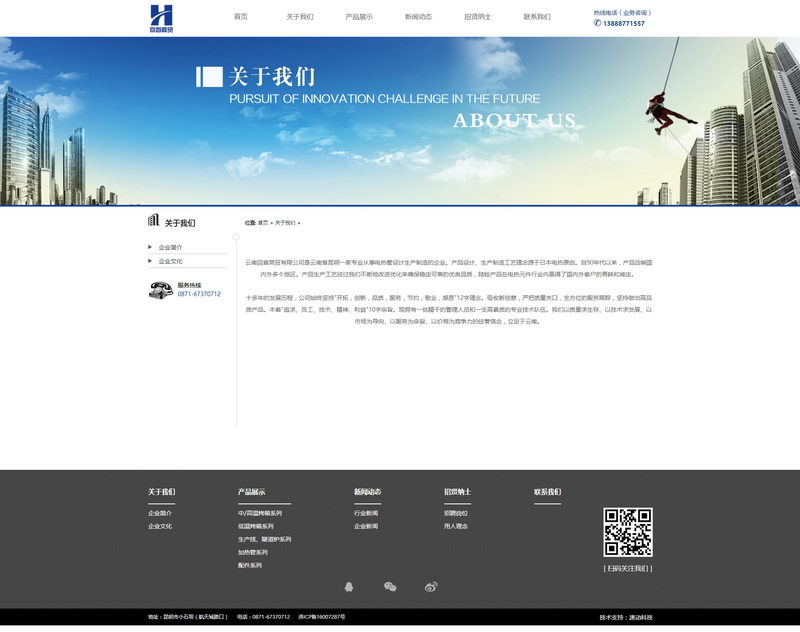Open footer link 加热管系列
This screenshot has height=632, width=800.
253,552
